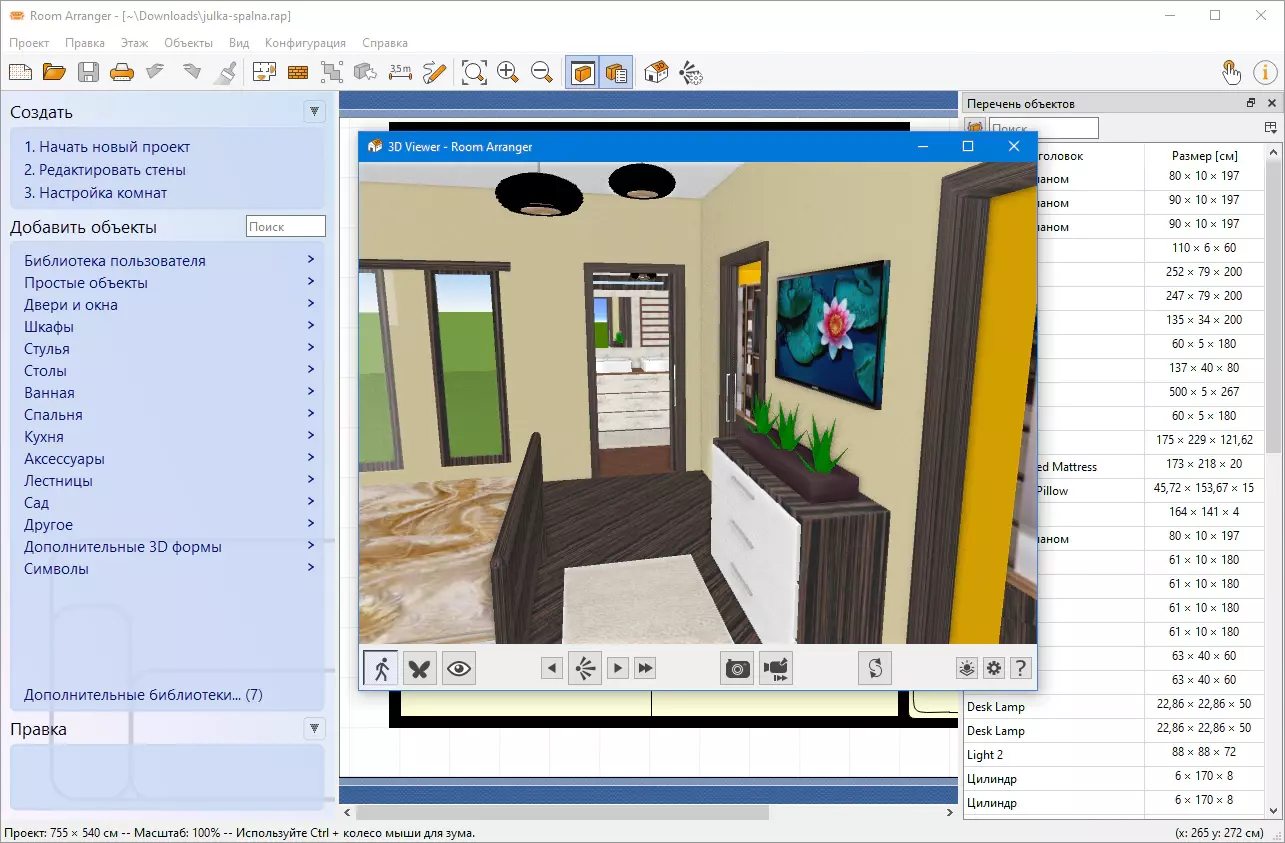Open the 3D house view icon
Screen dimensions: 1285x843
click(657, 72)
